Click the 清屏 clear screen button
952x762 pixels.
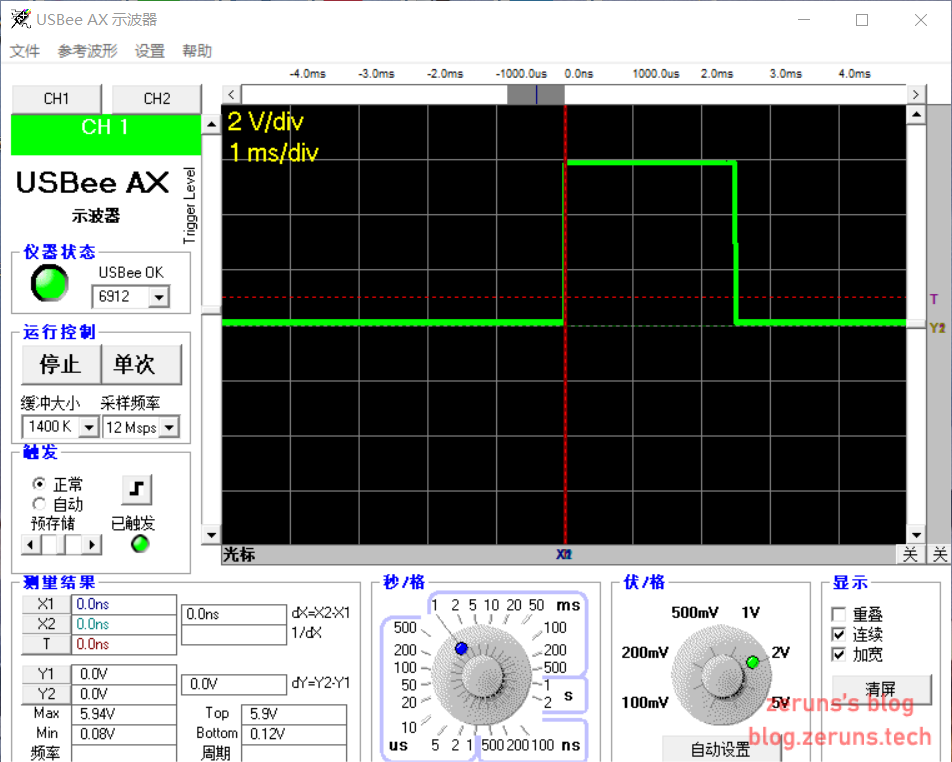pos(881,690)
